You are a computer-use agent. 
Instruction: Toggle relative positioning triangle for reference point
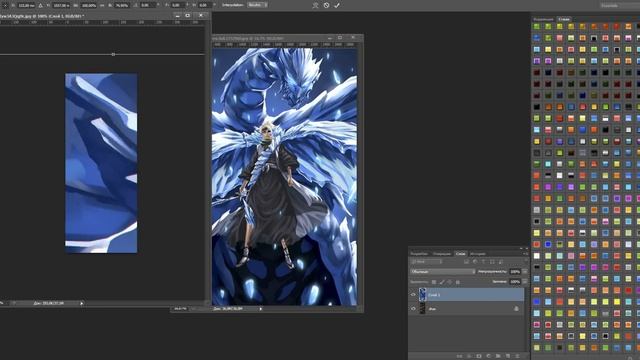40,5
